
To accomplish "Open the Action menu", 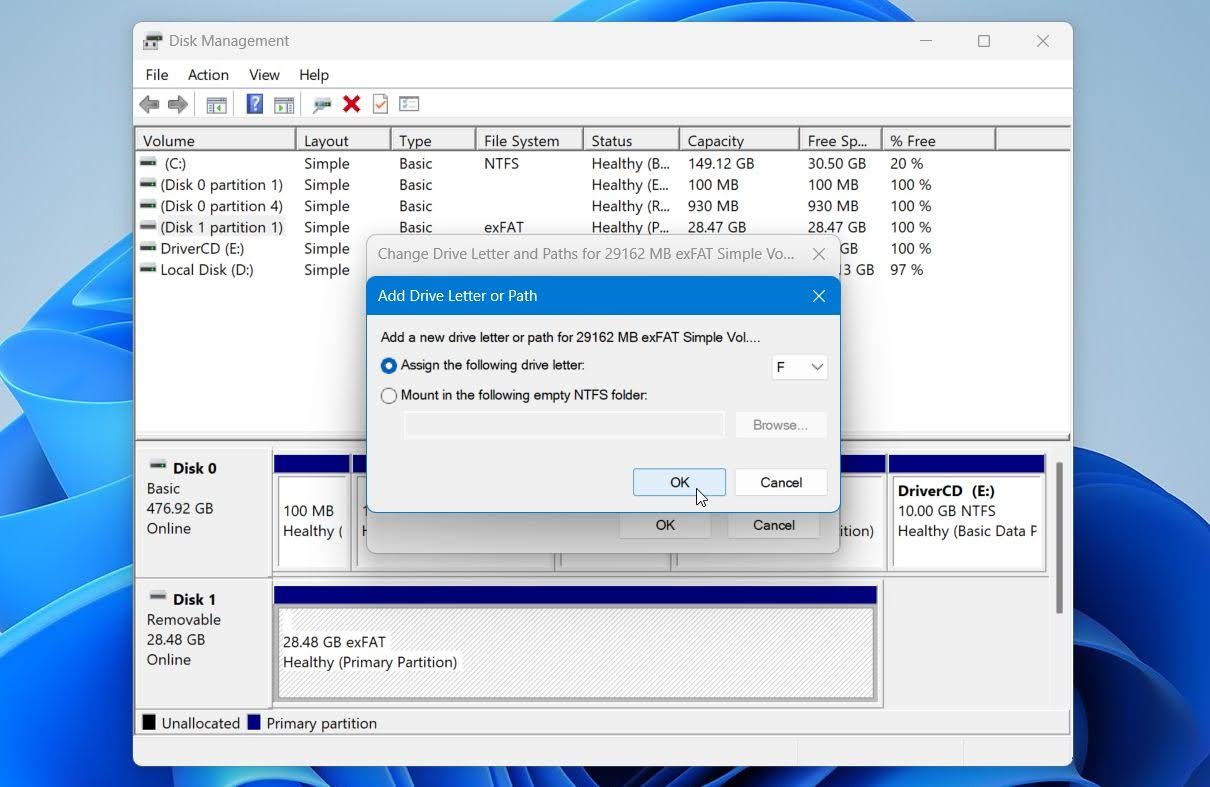I will [208, 75].
